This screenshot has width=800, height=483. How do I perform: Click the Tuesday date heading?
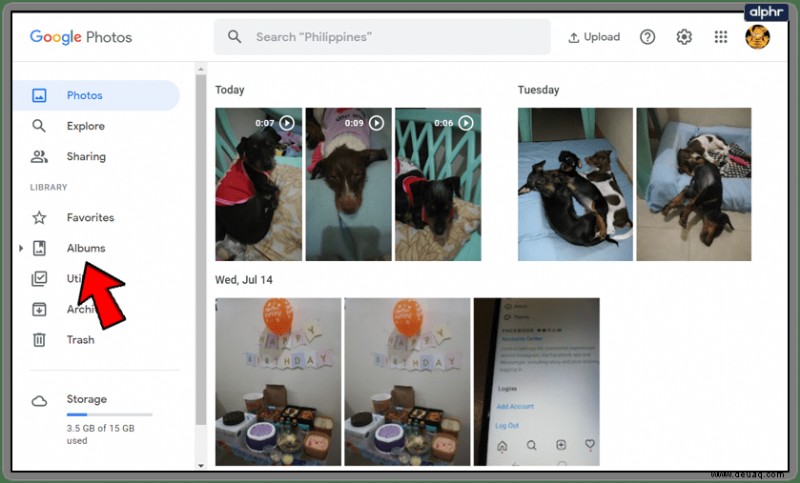538,90
